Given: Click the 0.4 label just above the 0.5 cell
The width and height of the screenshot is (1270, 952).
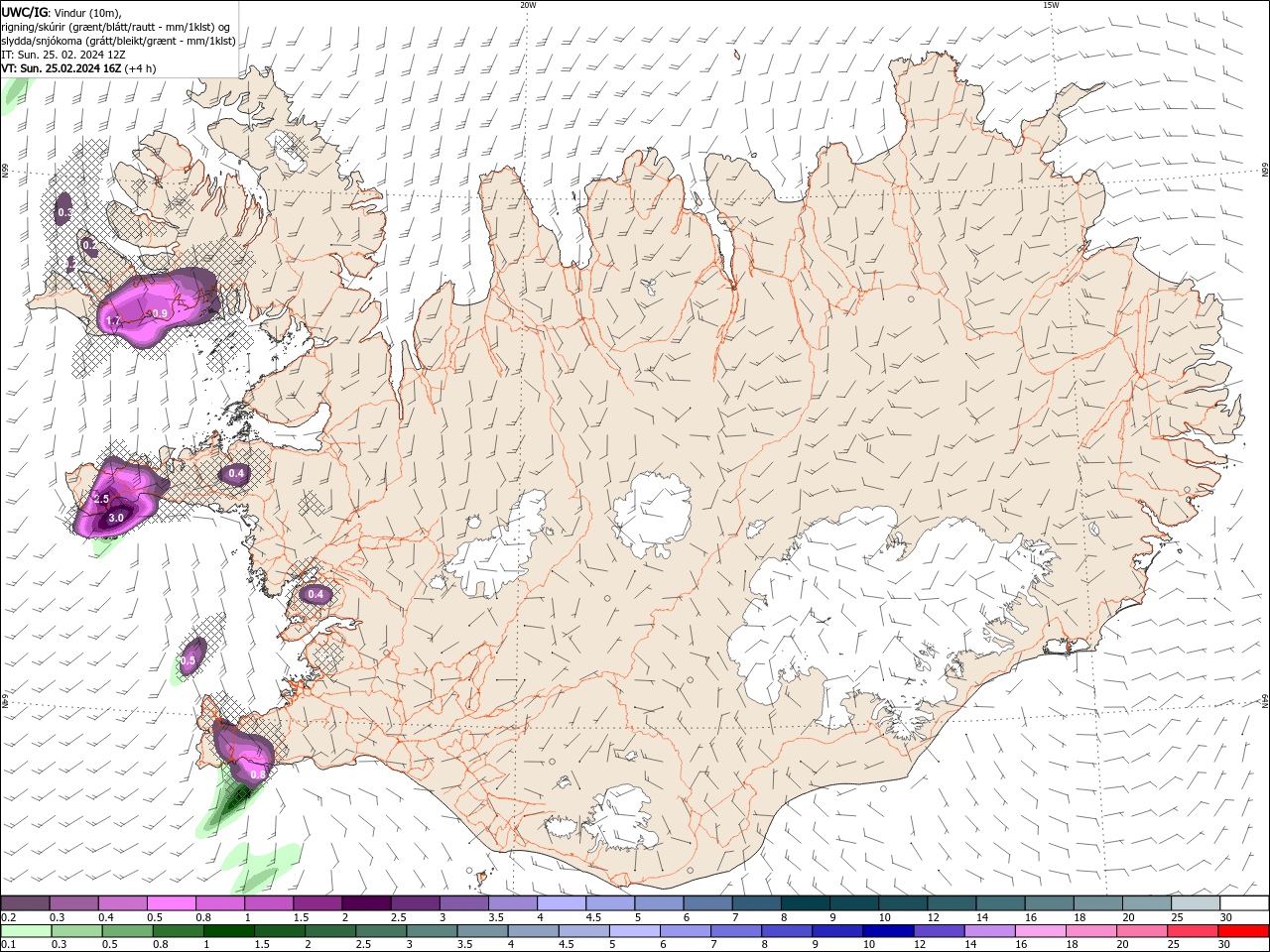Looking at the screenshot, I should (x=316, y=595).
